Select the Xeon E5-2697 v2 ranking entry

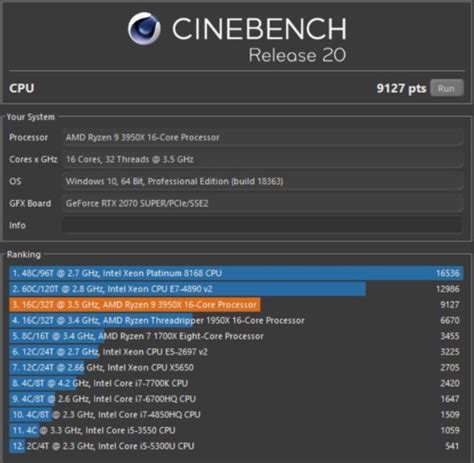236,352
